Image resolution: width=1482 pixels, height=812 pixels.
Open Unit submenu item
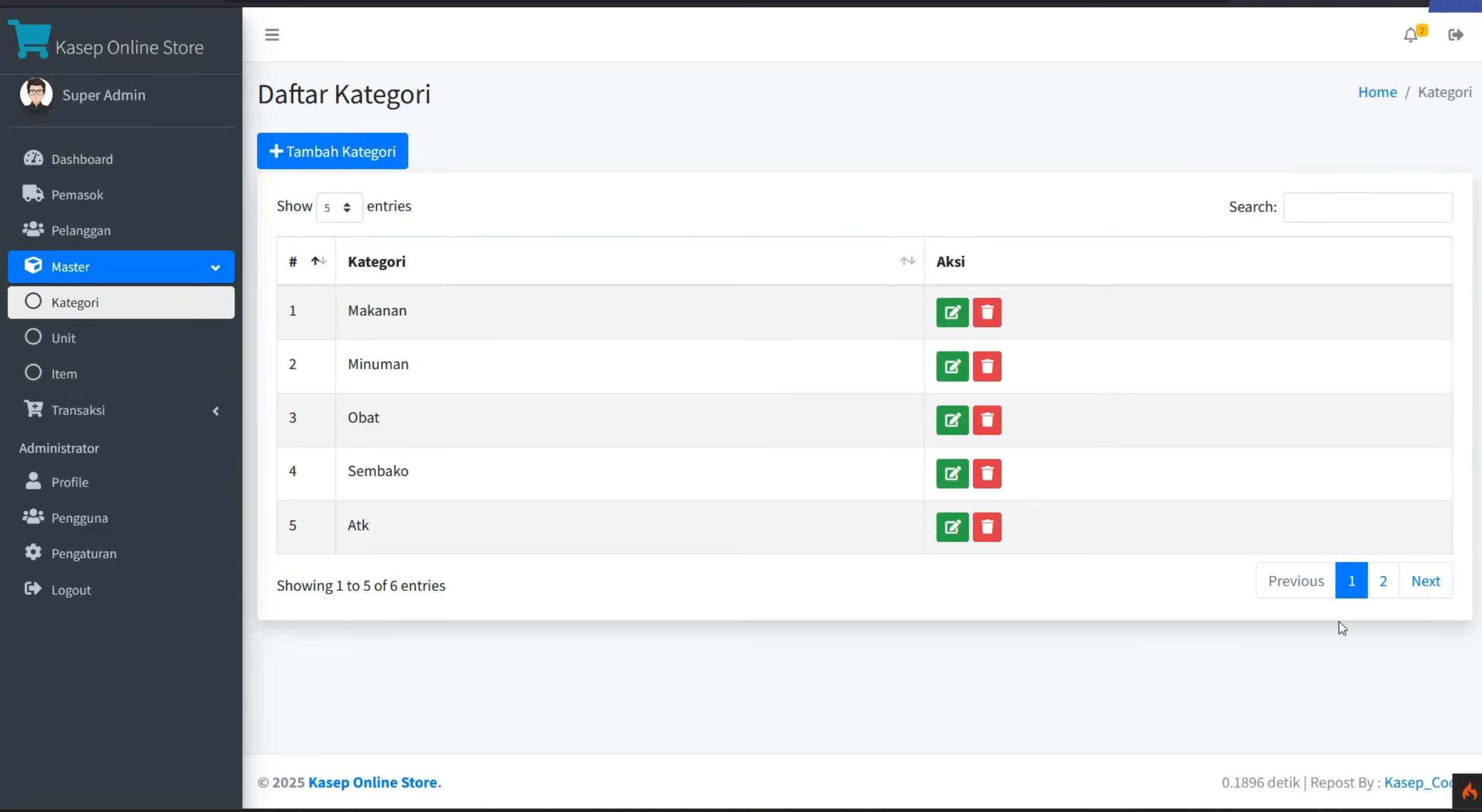point(121,338)
